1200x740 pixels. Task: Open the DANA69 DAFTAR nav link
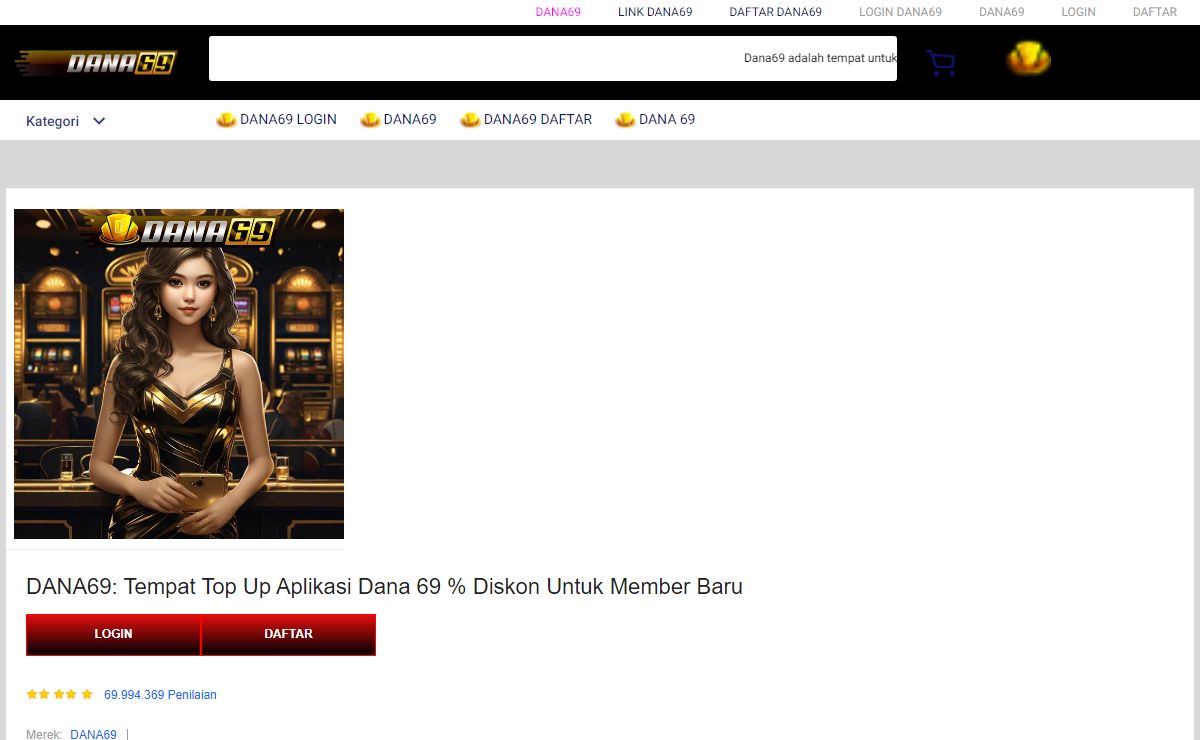526,119
